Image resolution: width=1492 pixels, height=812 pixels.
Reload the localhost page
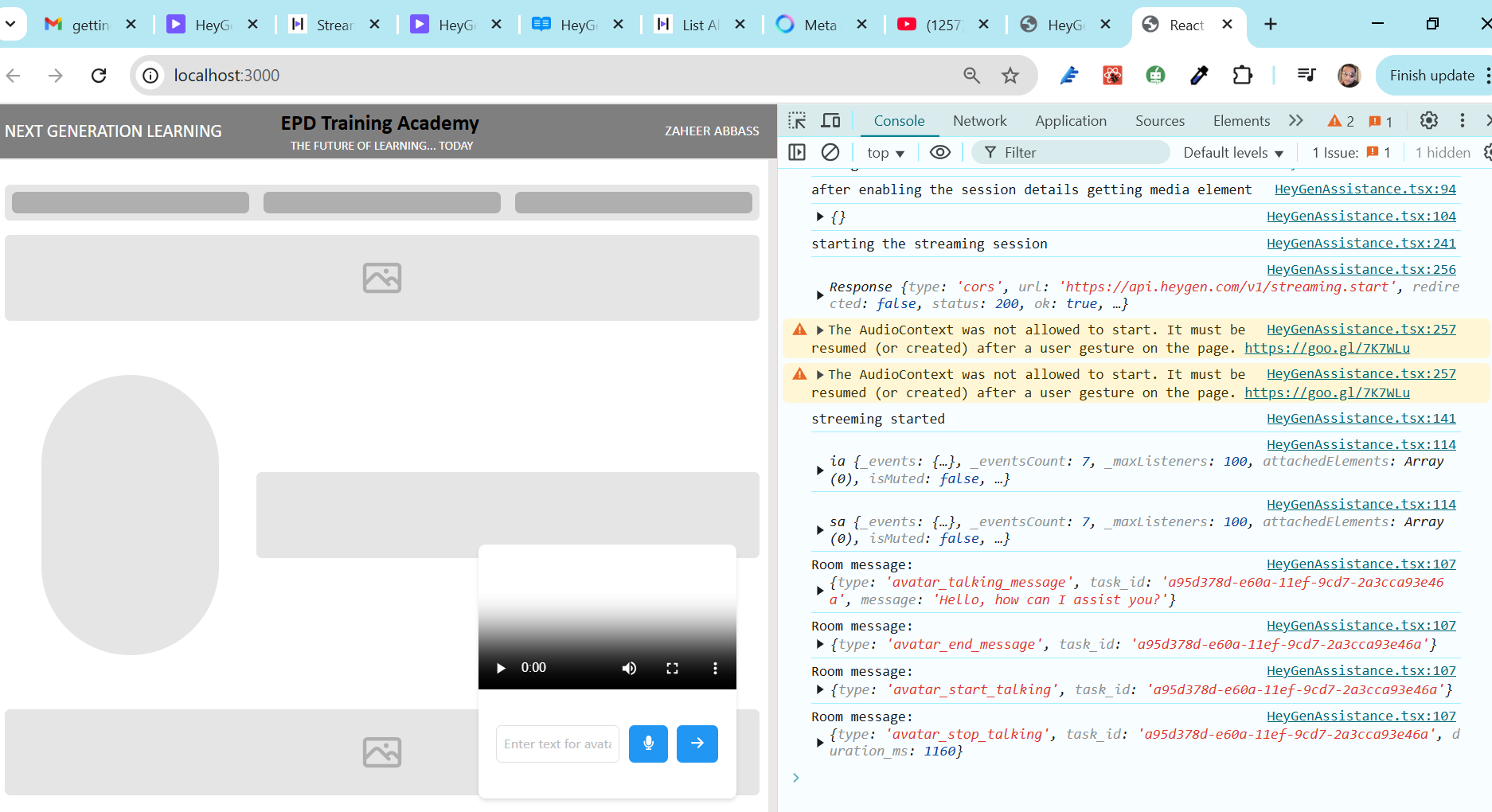pyautogui.click(x=99, y=76)
